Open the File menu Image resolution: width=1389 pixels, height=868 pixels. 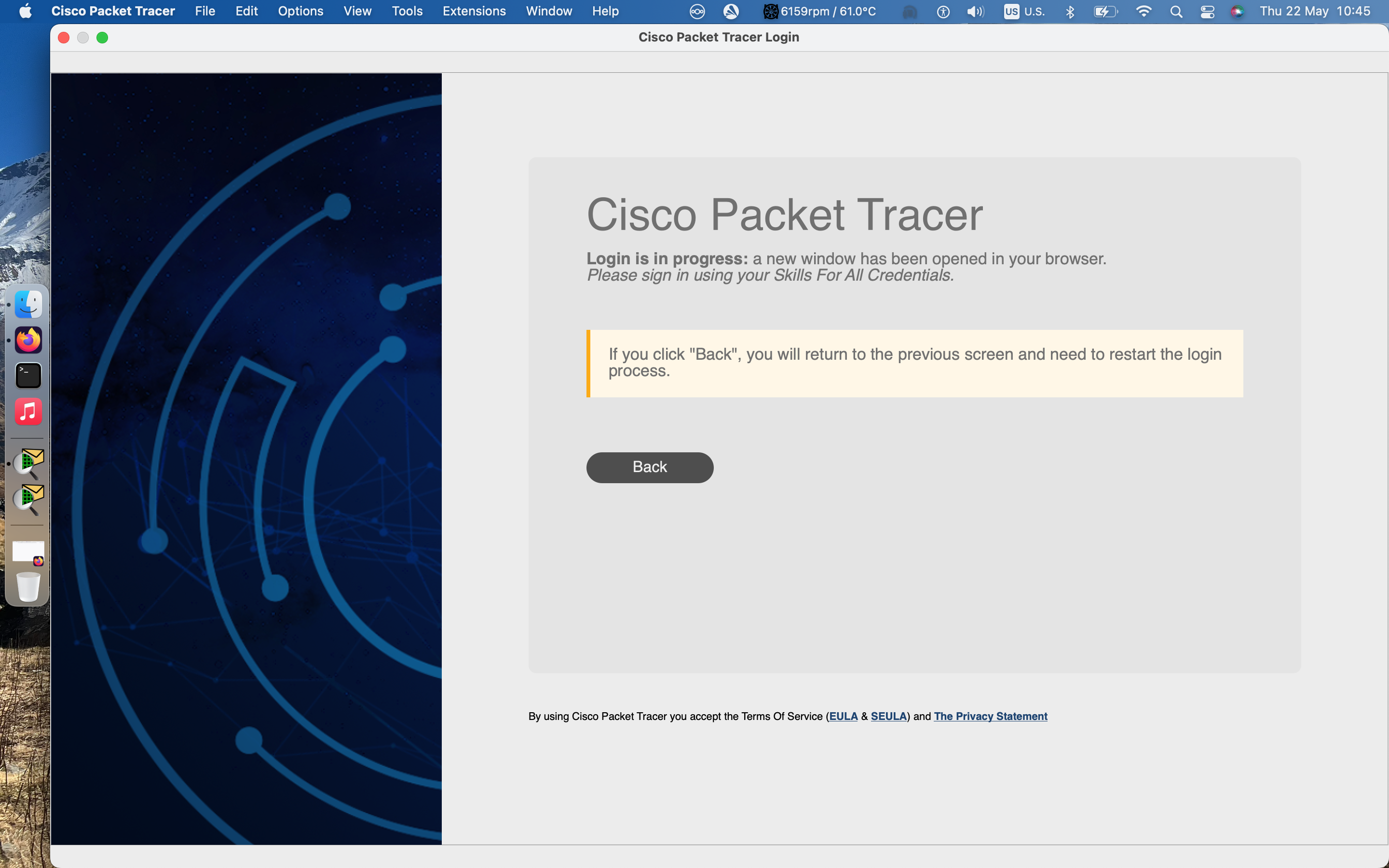click(x=205, y=12)
